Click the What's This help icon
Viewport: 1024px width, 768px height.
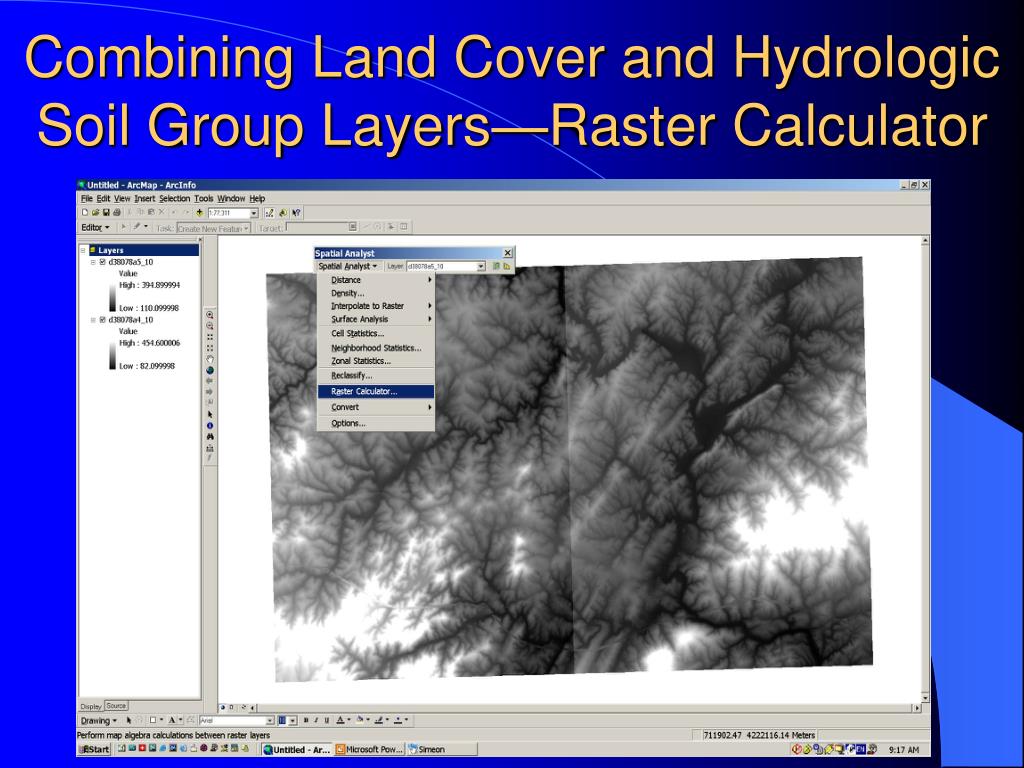tap(296, 213)
